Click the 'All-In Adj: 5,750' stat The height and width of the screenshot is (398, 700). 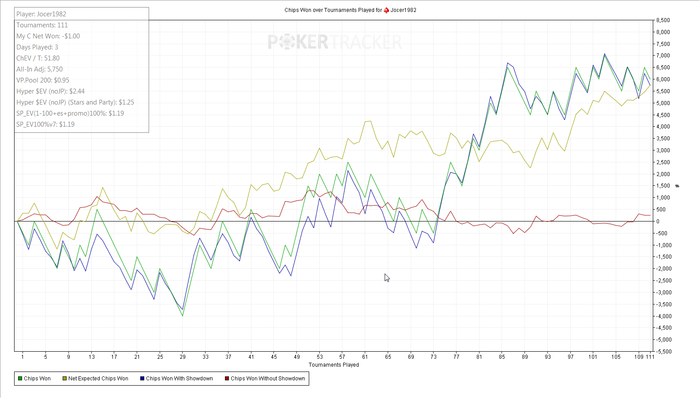pos(40,69)
